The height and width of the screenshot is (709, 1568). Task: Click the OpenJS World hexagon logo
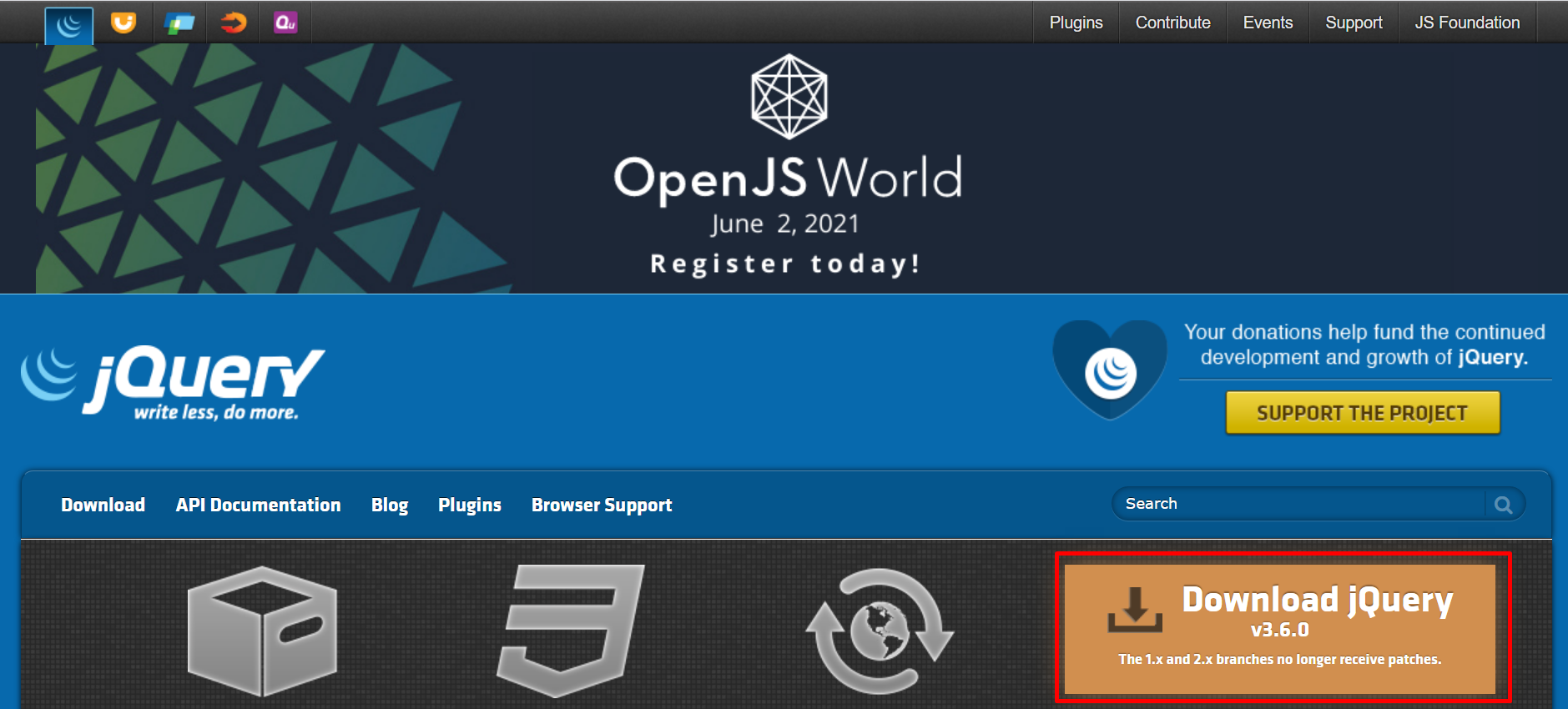[789, 97]
